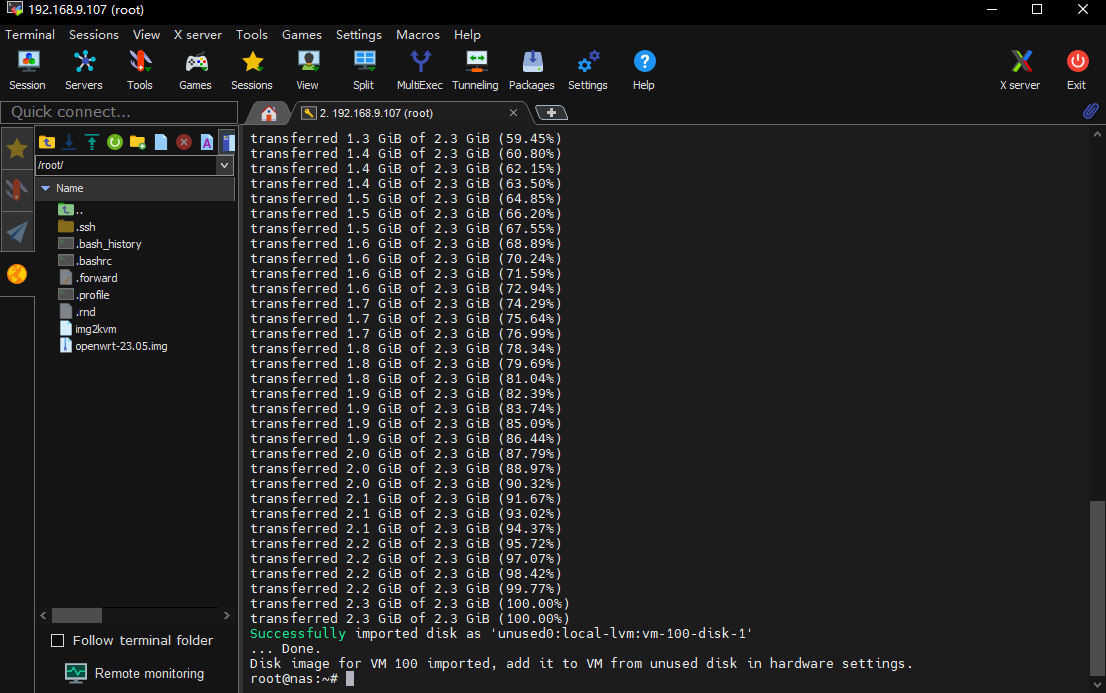1106x693 pixels.
Task: Click the terminal vertical scrollbar thumb
Action: tap(1097, 589)
